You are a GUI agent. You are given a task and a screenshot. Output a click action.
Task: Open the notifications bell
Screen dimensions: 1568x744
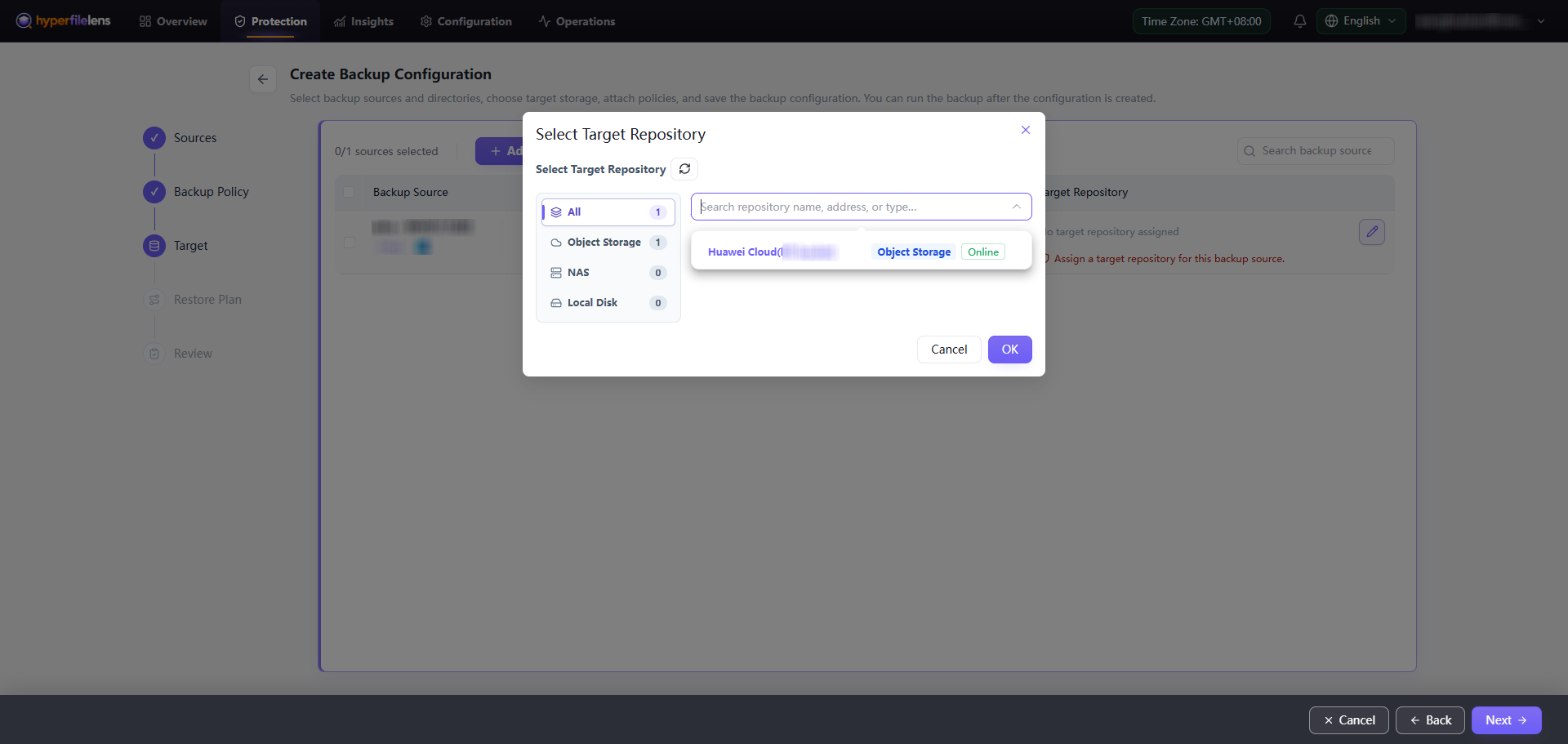pos(1299,21)
